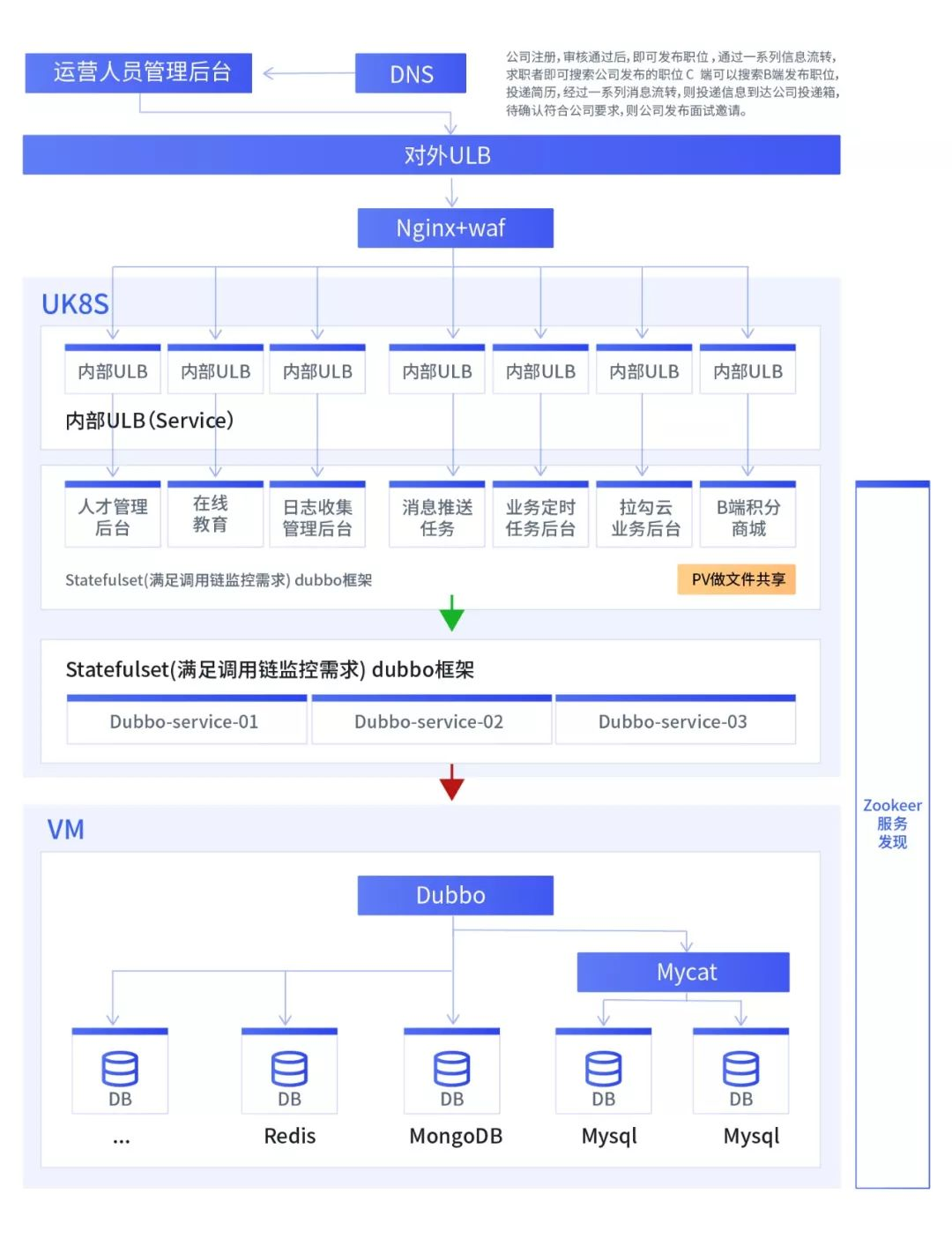Click the blue Dubbo box in VM section

455,896
